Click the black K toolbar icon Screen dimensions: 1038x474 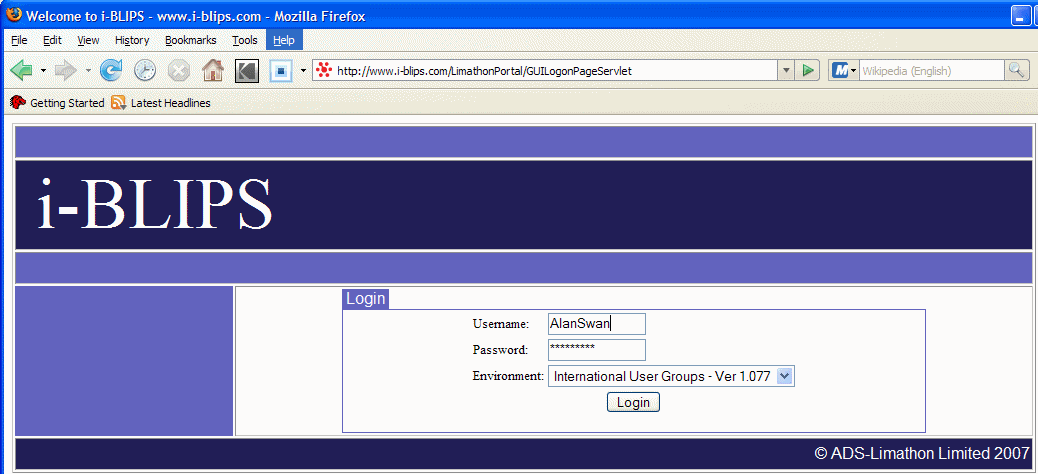coord(246,71)
